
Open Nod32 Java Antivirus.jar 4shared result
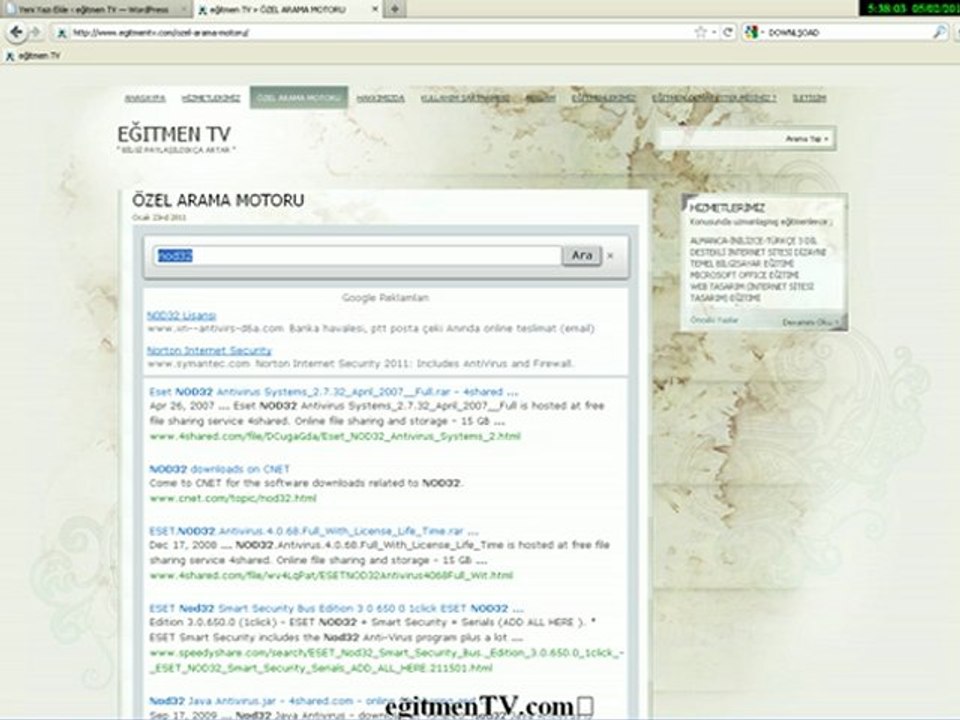[x=312, y=701]
